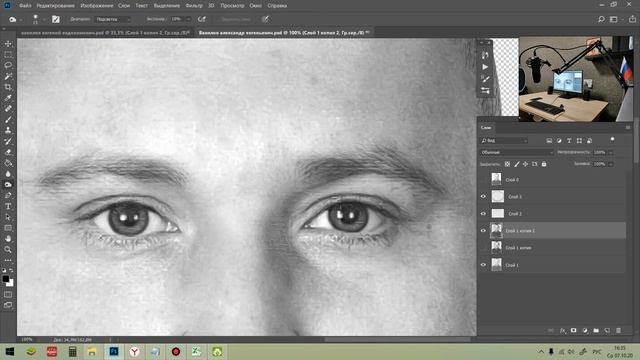
Task: Lock transparent pixels in Layers panel
Action: (x=507, y=164)
